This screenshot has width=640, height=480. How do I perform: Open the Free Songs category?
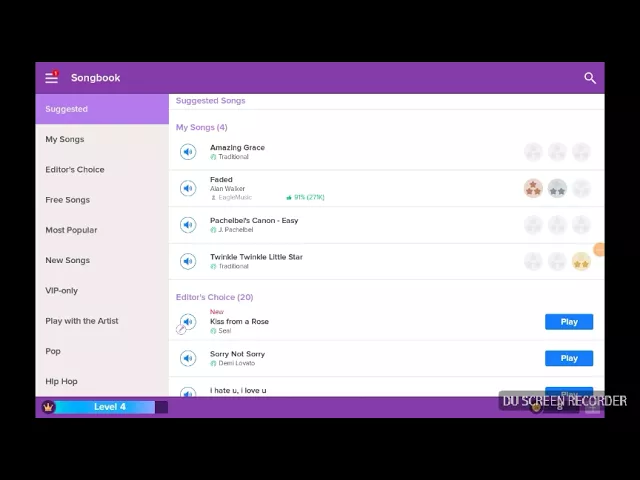[102, 200]
